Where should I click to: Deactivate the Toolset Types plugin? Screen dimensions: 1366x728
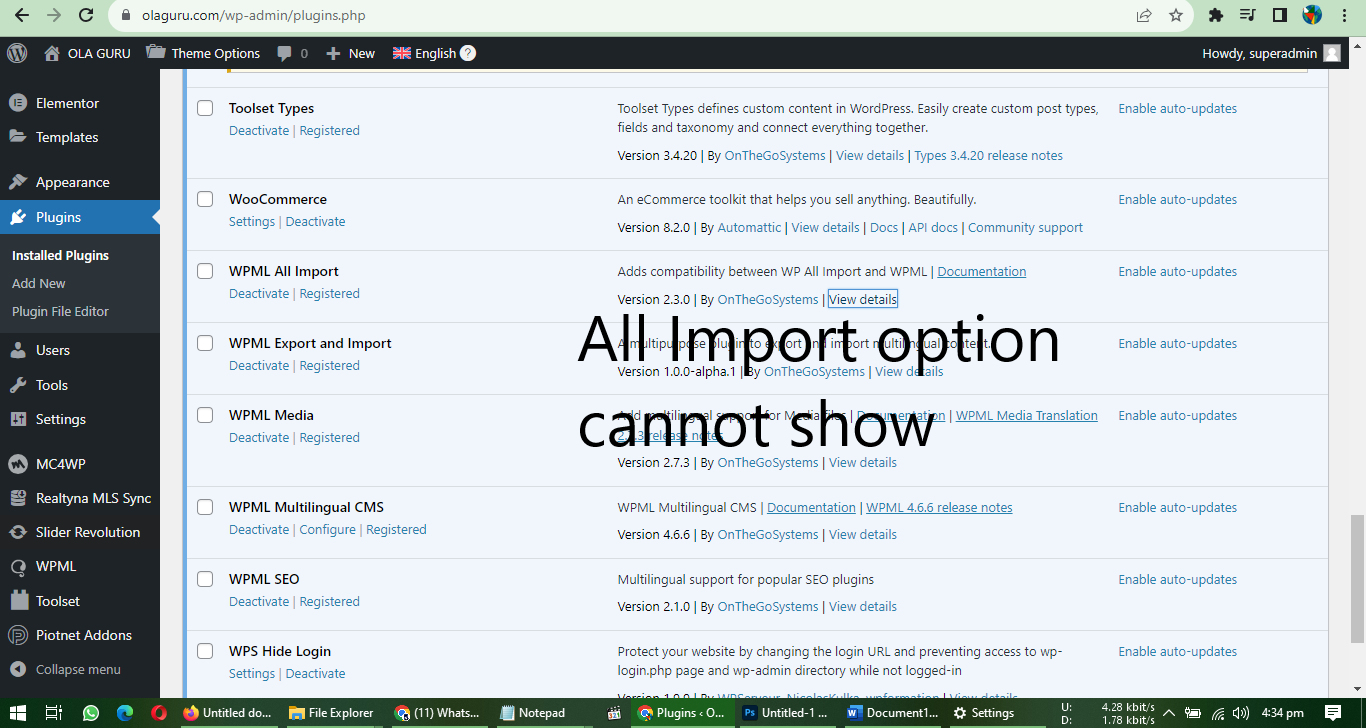coord(259,130)
